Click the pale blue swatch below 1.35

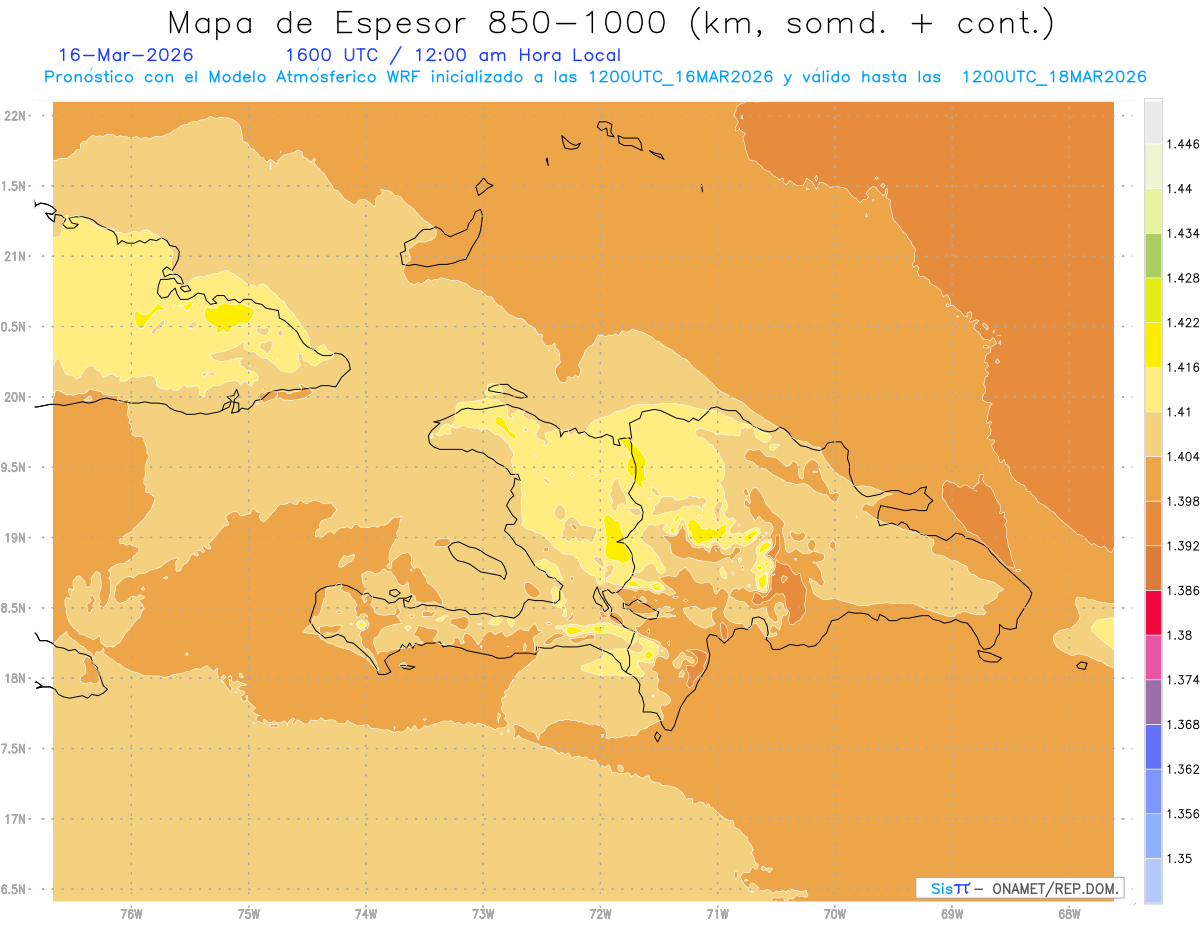[1153, 881]
